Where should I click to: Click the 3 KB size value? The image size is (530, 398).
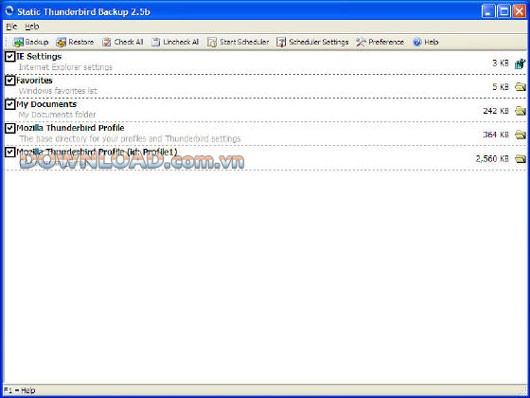point(500,63)
